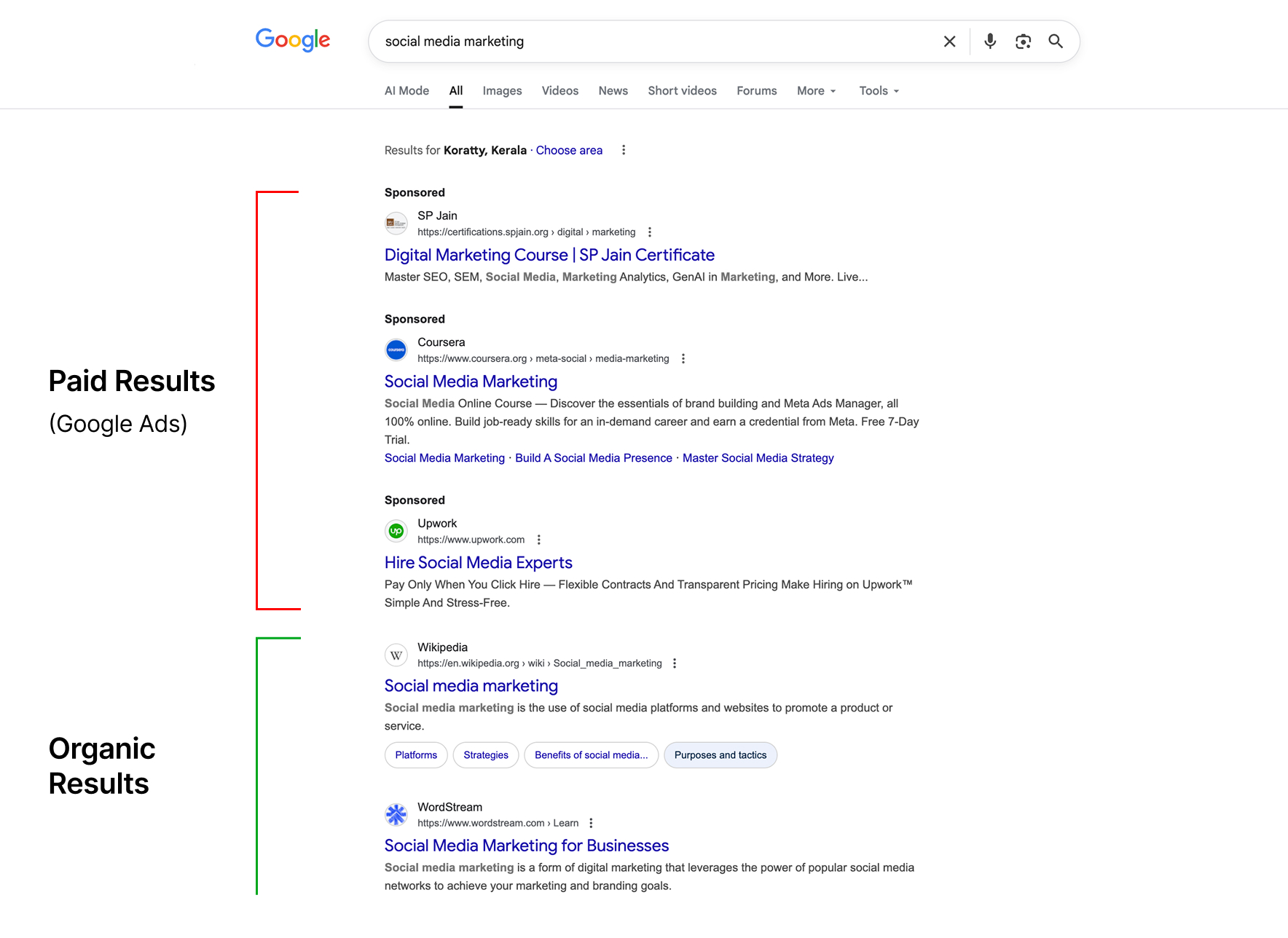This screenshot has width=1288, height=938.
Task: Click the Google logo
Action: click(x=293, y=40)
